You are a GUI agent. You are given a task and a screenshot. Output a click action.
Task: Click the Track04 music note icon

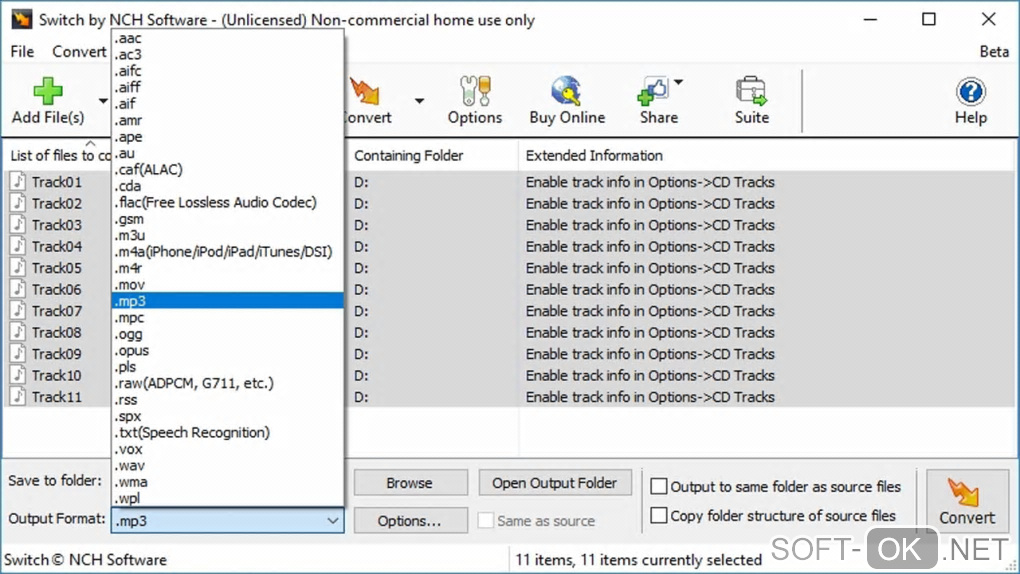coord(18,246)
